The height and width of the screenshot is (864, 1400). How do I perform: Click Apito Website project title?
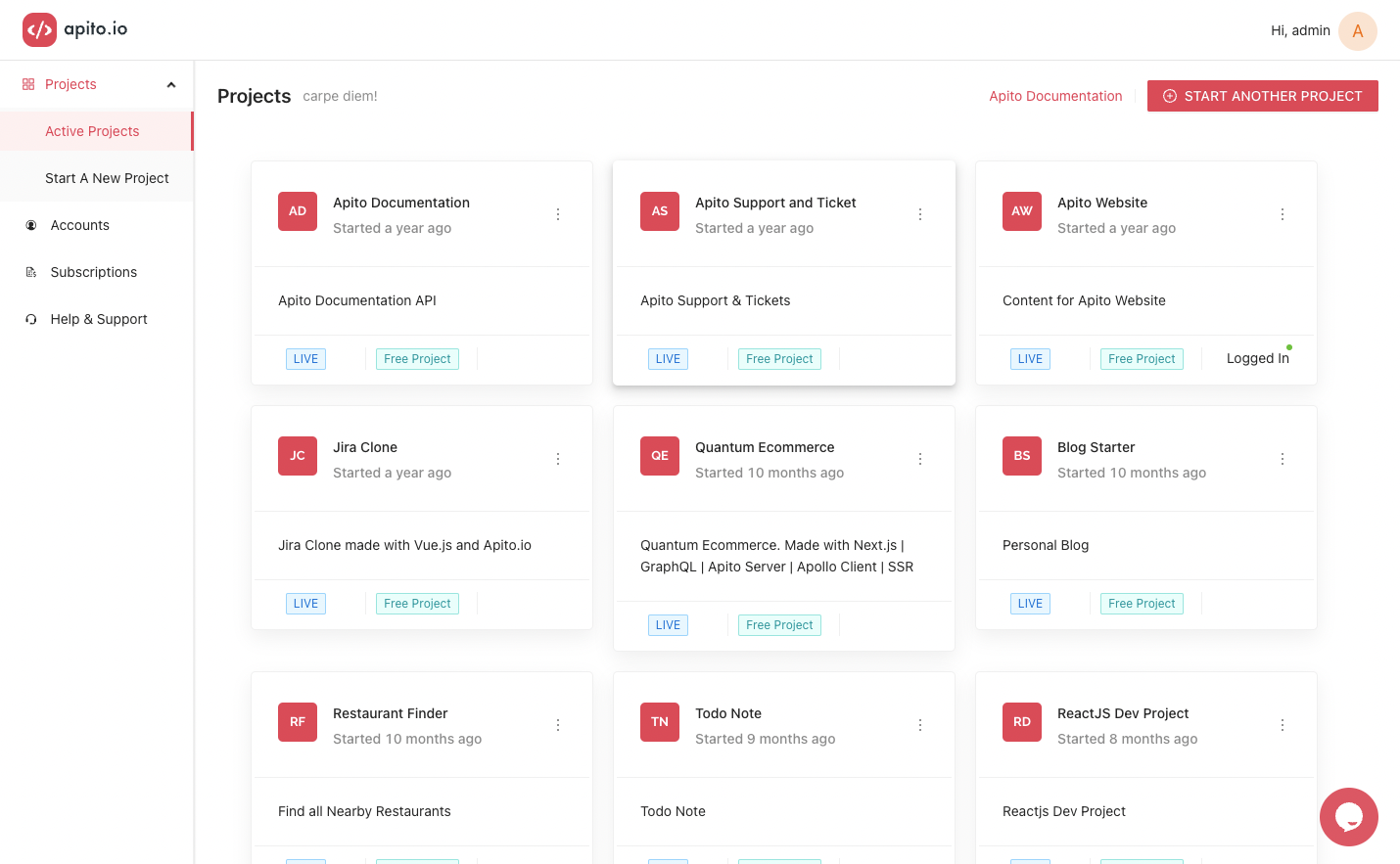1102,203
